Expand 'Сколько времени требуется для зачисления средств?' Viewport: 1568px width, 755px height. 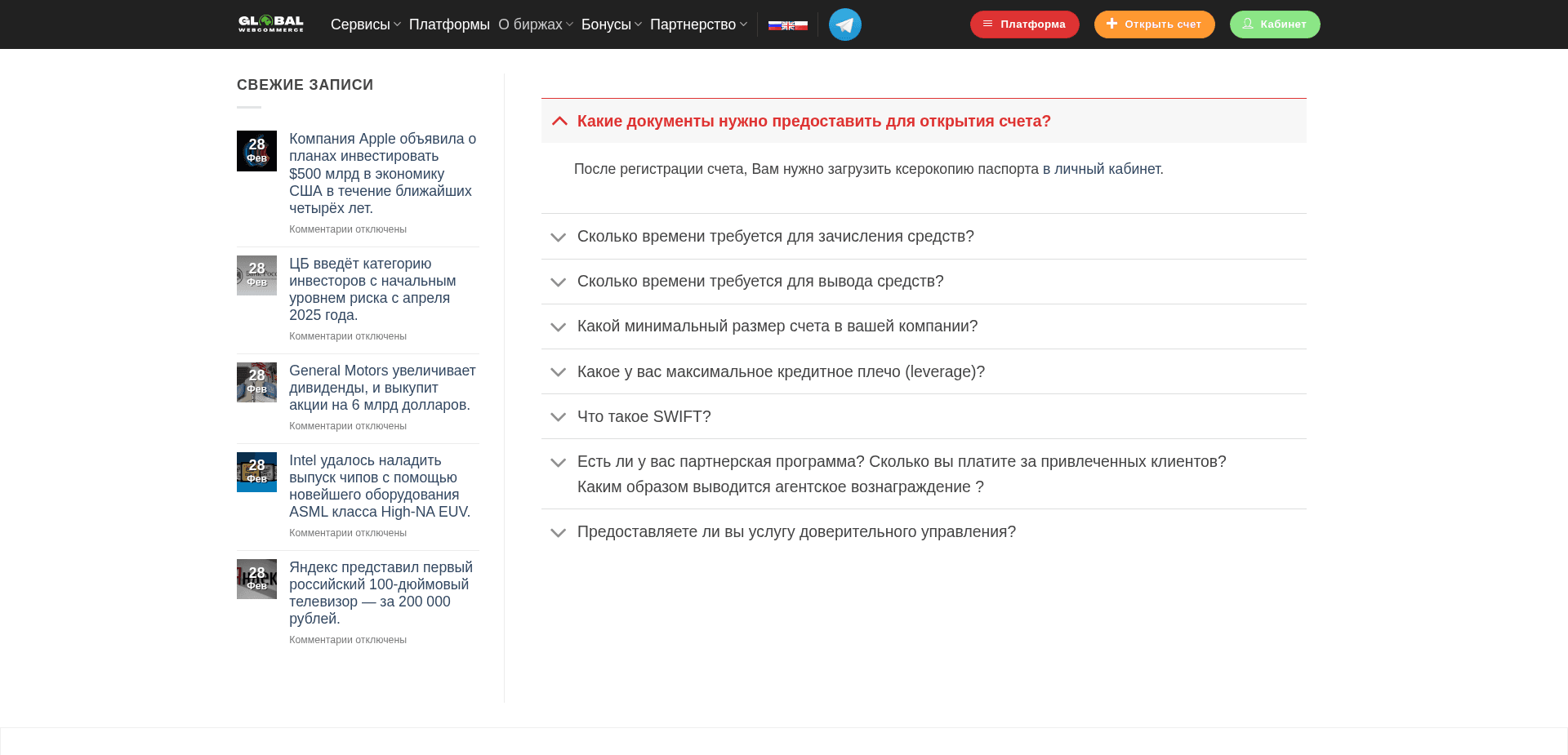pyautogui.click(x=774, y=236)
